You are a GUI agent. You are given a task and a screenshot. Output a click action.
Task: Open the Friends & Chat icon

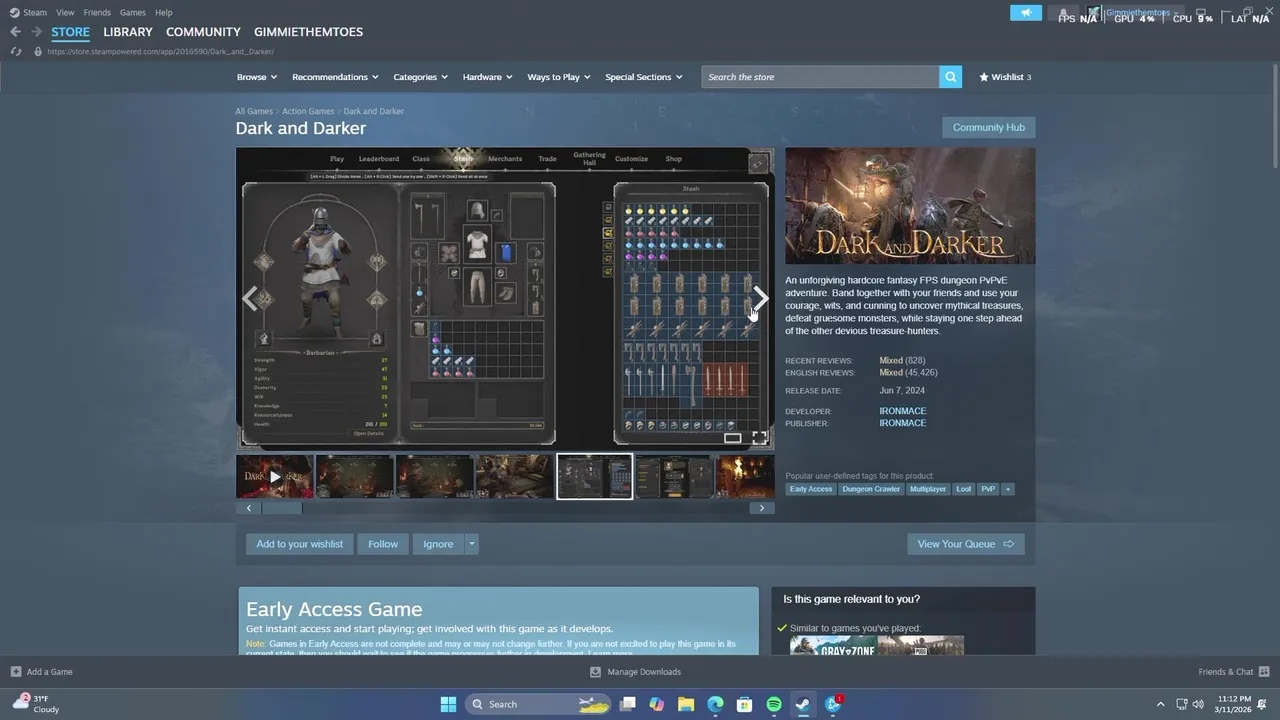pos(1264,672)
